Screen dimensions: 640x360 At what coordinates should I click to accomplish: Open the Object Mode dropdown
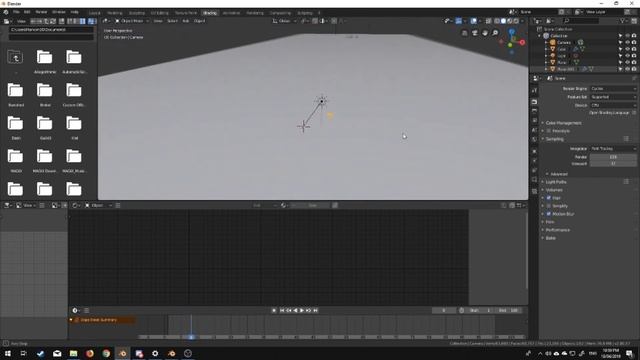[x=132, y=21]
